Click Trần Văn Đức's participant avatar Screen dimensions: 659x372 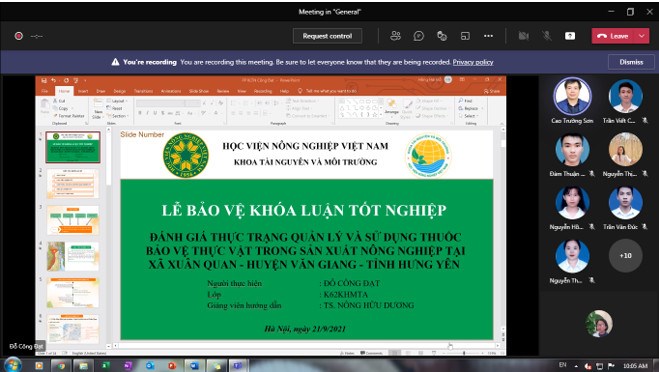[x=625, y=203]
